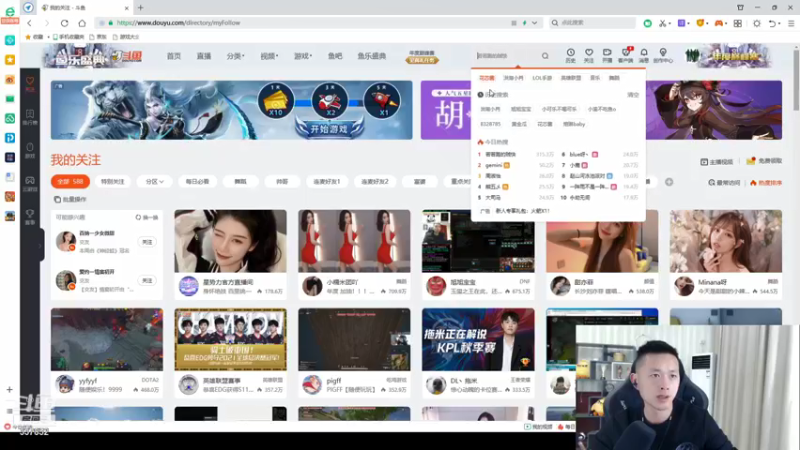Screen dimensions: 800x450
Task: Open a new browser tab
Action: (x=140, y=8)
